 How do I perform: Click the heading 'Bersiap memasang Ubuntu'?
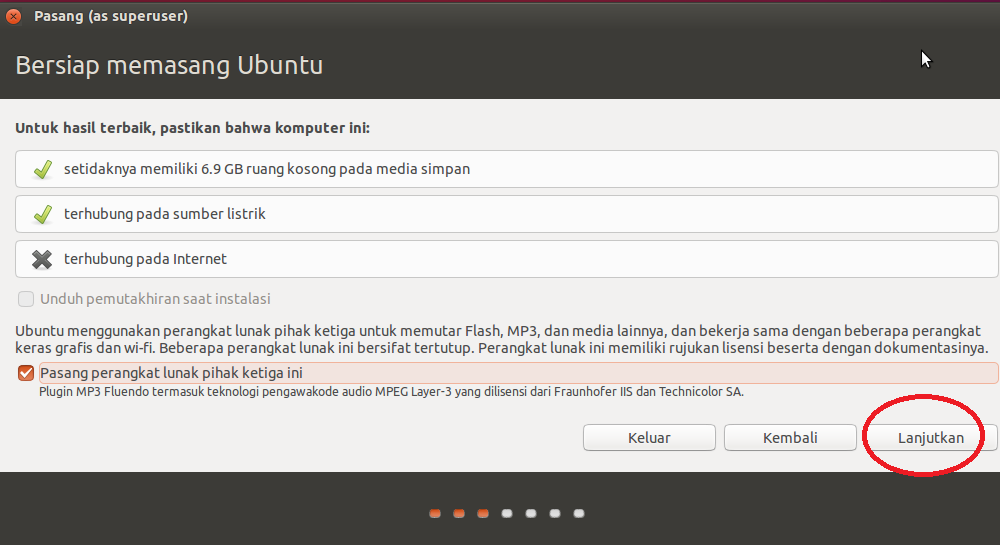[169, 65]
